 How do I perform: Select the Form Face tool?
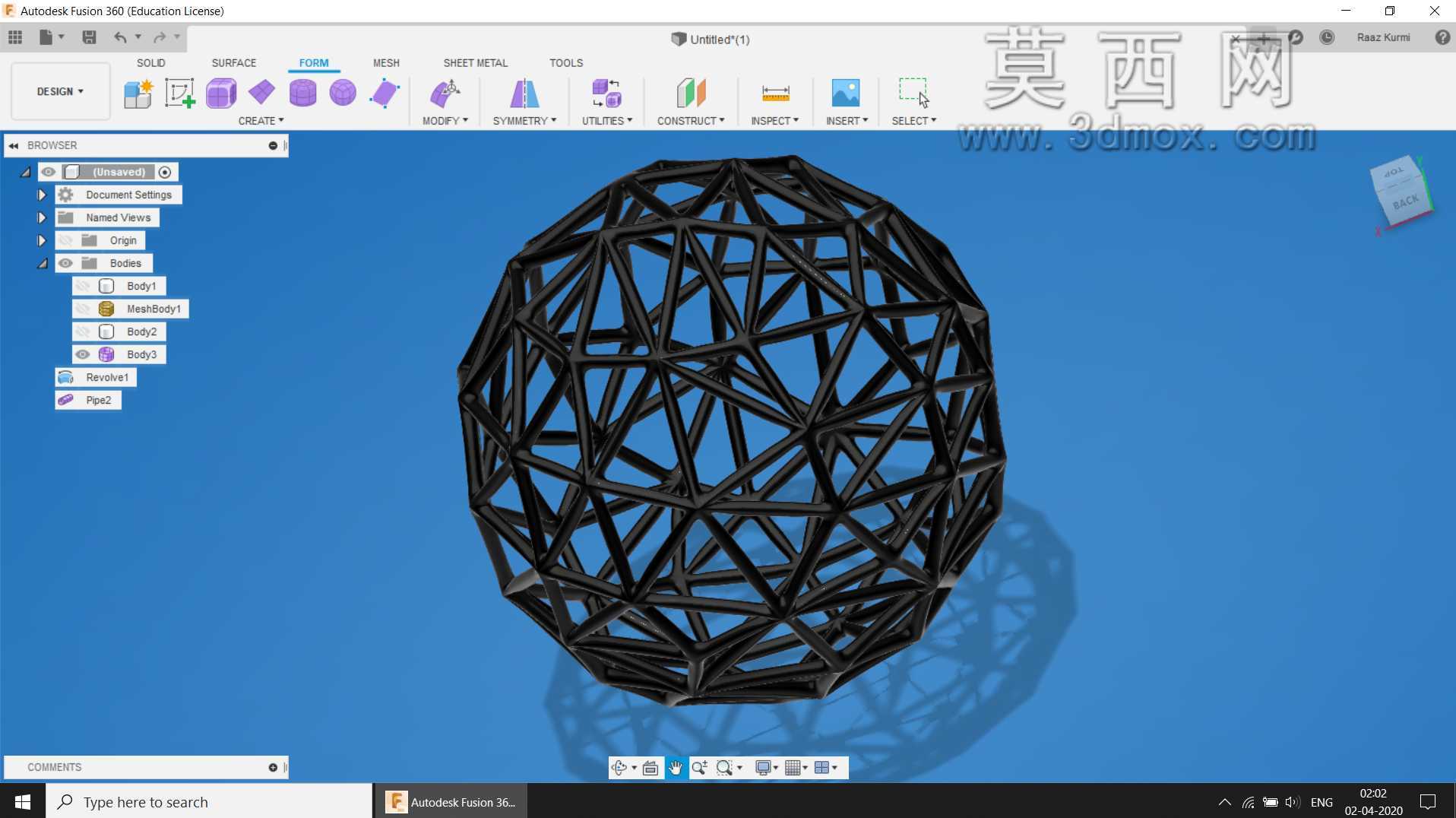click(385, 94)
